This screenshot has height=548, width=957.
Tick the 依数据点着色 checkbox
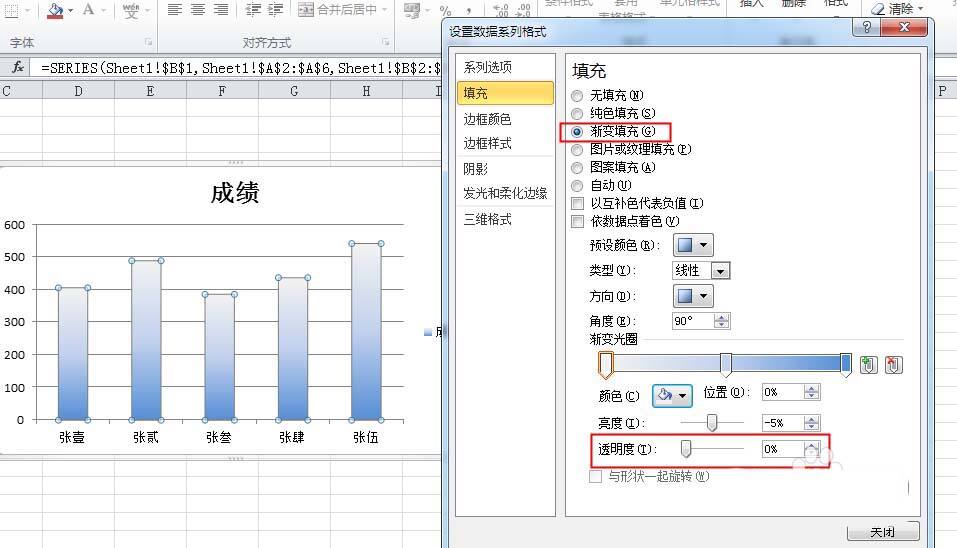click(x=577, y=221)
